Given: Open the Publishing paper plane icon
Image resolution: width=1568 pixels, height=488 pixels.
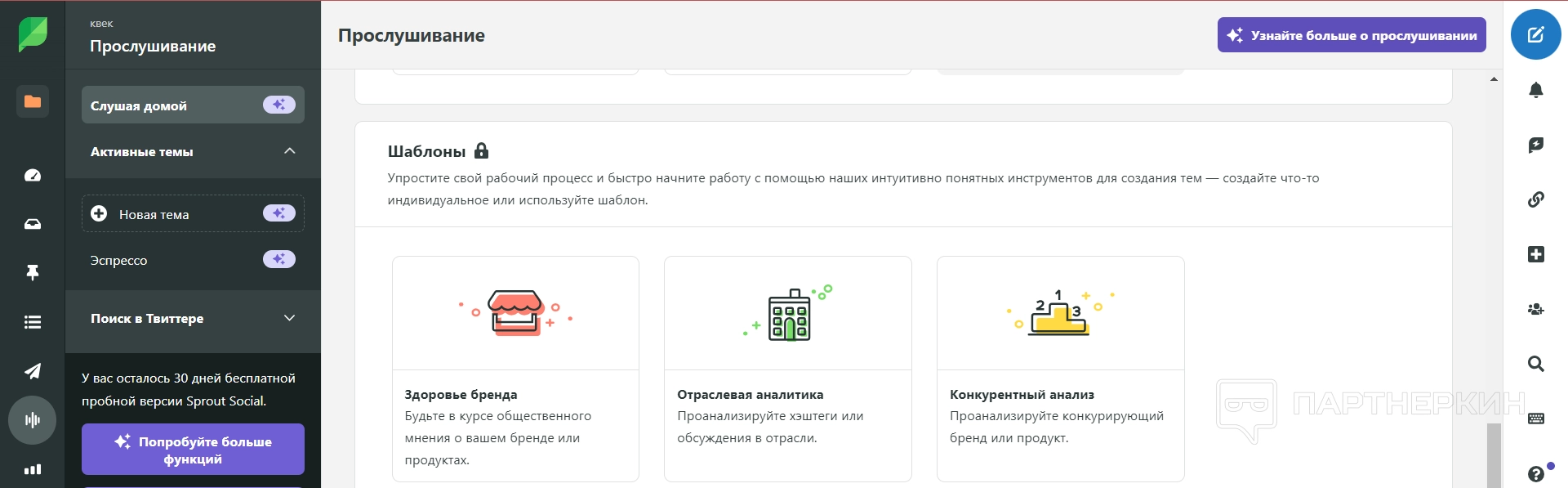Looking at the screenshot, I should 33,371.
